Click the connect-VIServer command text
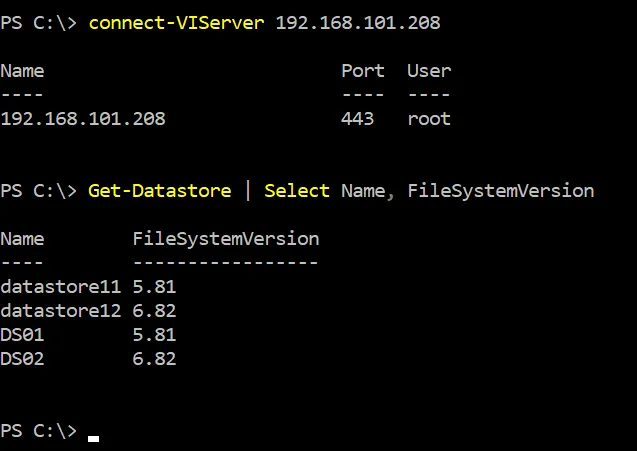 pos(176,23)
